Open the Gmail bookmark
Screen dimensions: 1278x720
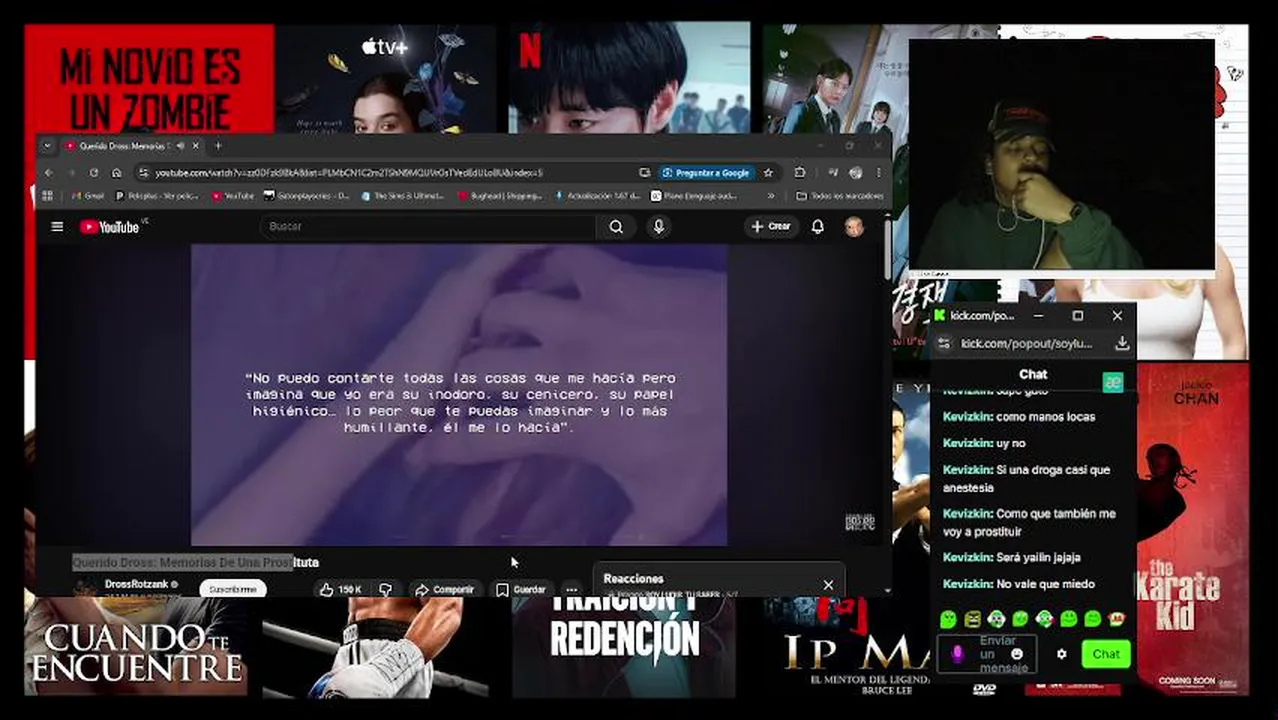coord(87,196)
